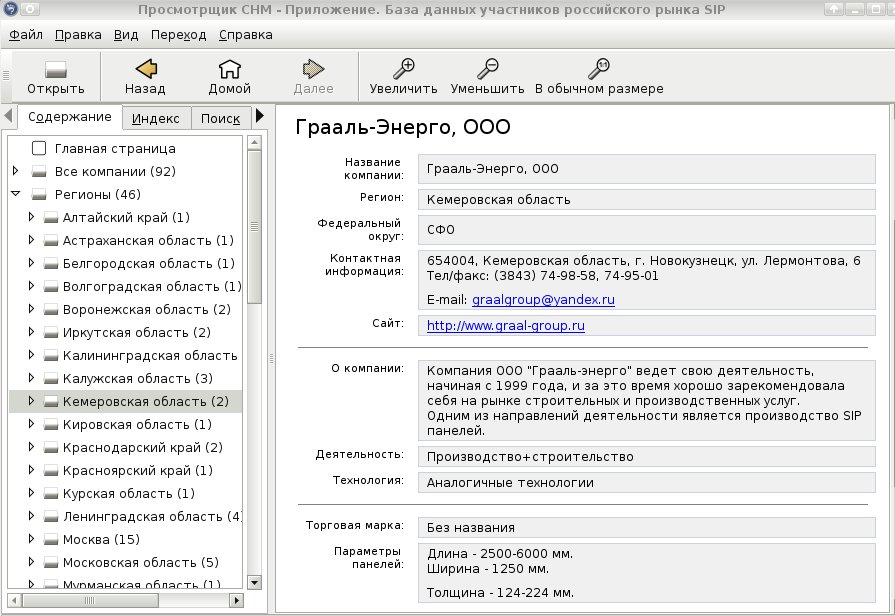Screen dimensions: 895x616
Task: Click the book icon beside Москва (15)
Action: click(x=51, y=539)
